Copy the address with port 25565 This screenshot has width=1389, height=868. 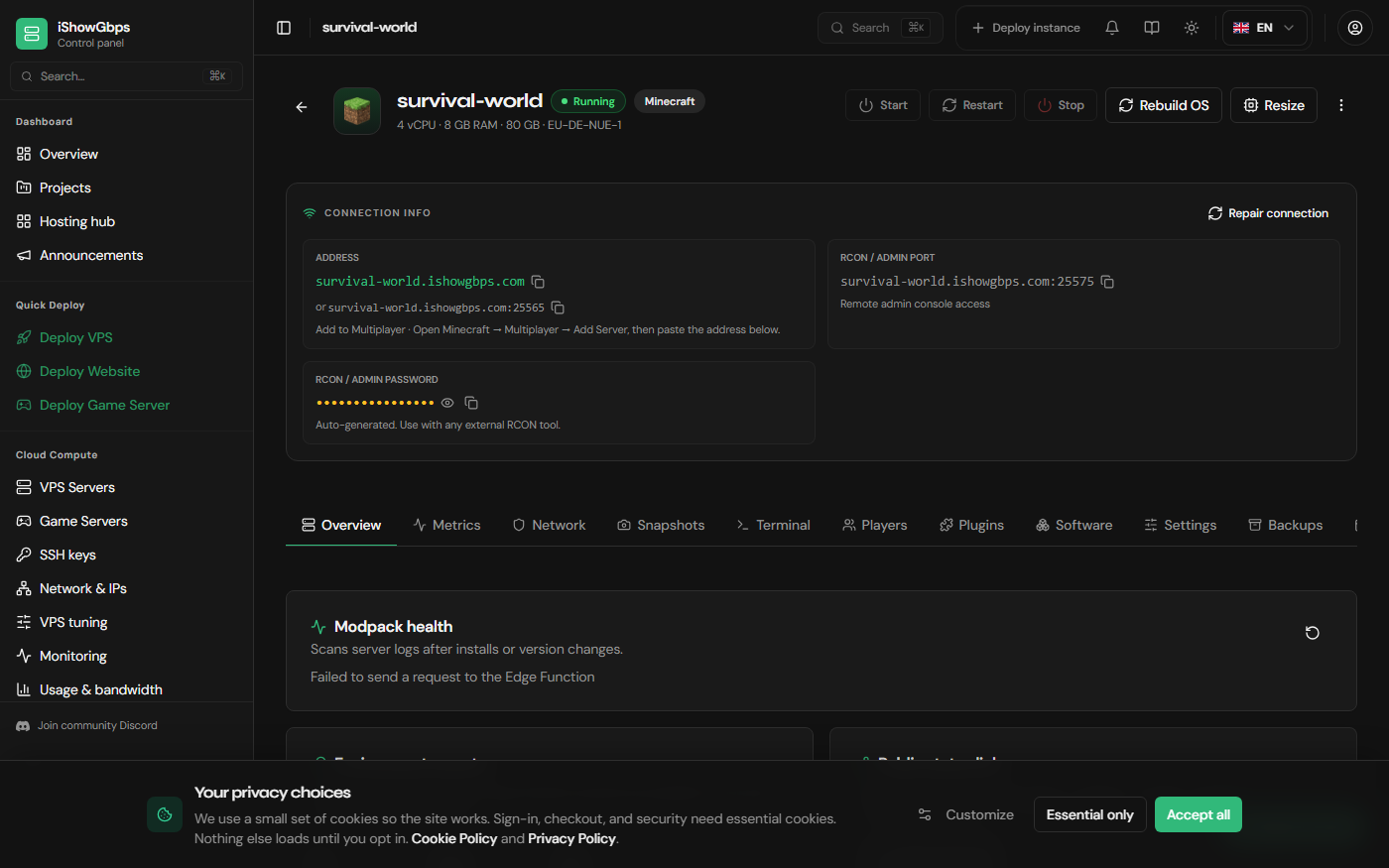coord(558,308)
